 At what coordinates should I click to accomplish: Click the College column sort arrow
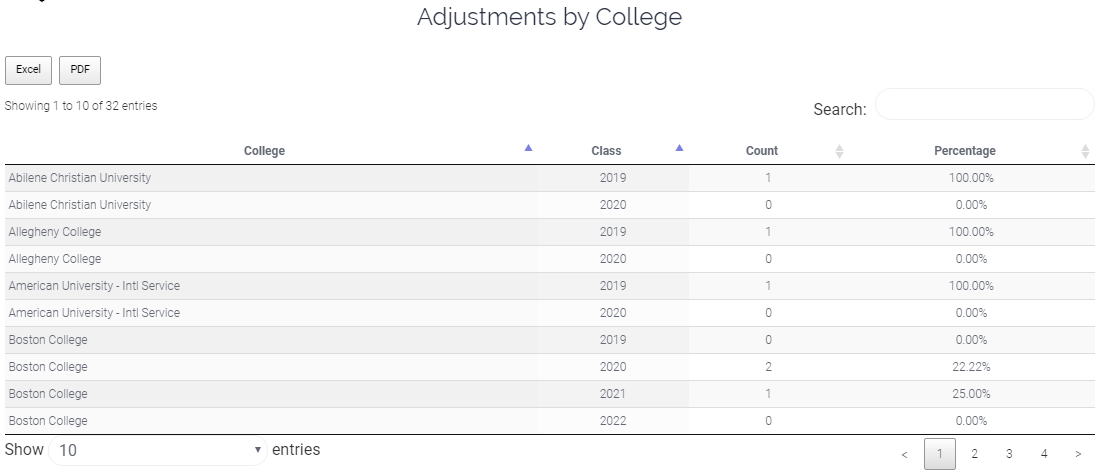[x=528, y=148]
